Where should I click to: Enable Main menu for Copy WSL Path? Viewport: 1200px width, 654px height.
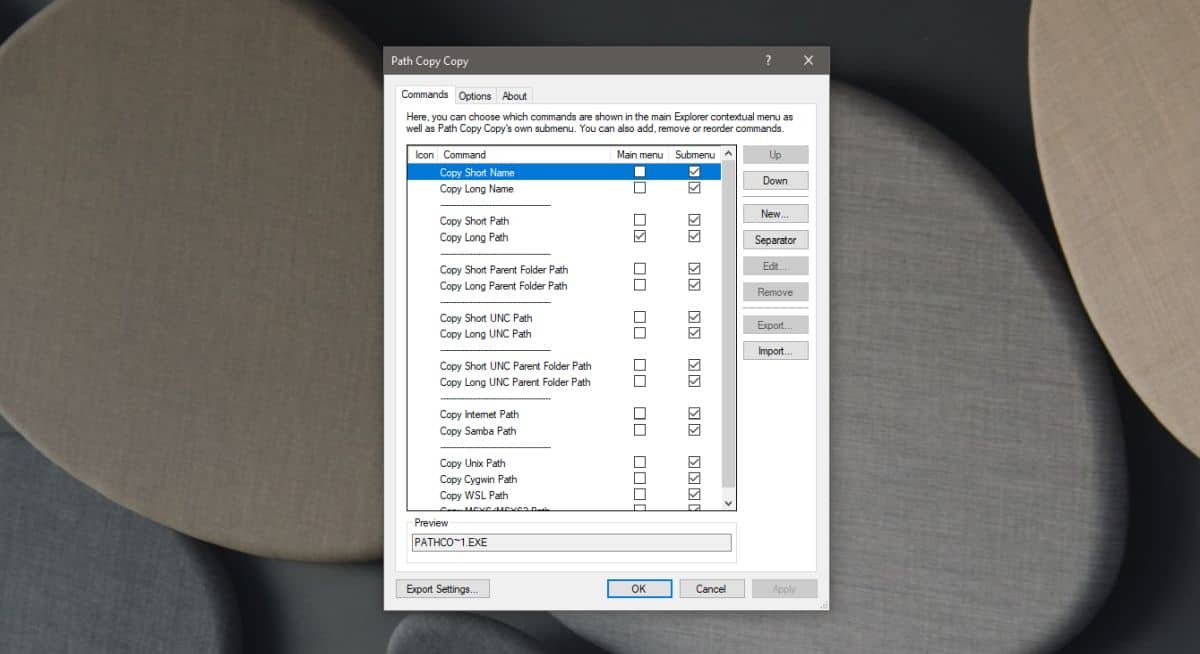640,495
